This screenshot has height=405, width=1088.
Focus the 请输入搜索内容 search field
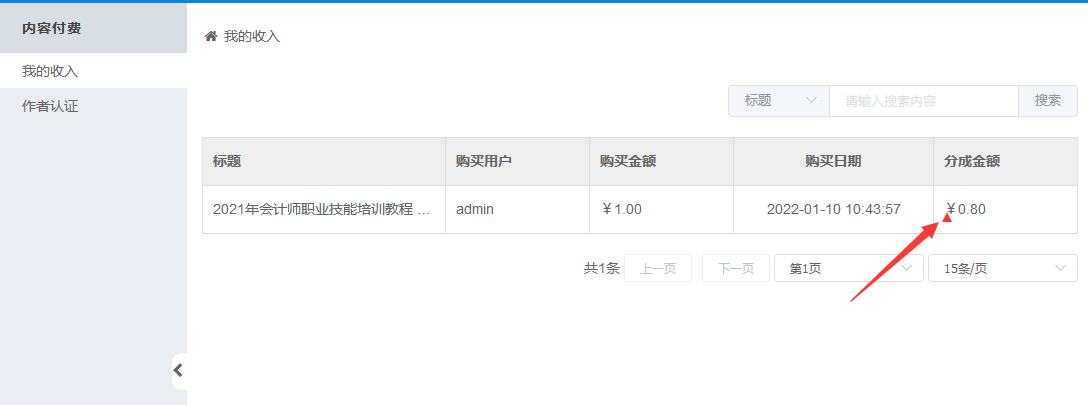click(924, 101)
